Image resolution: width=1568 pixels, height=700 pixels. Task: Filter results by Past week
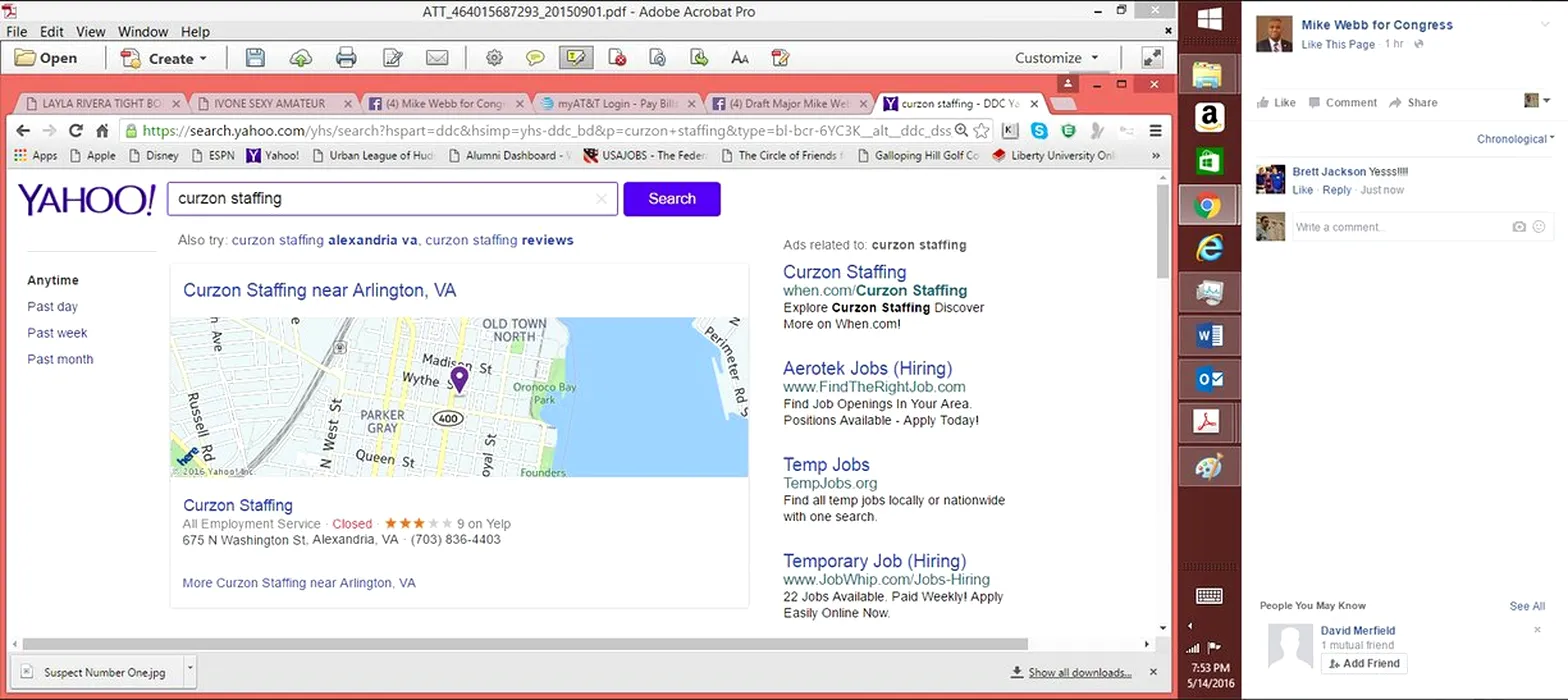[57, 333]
